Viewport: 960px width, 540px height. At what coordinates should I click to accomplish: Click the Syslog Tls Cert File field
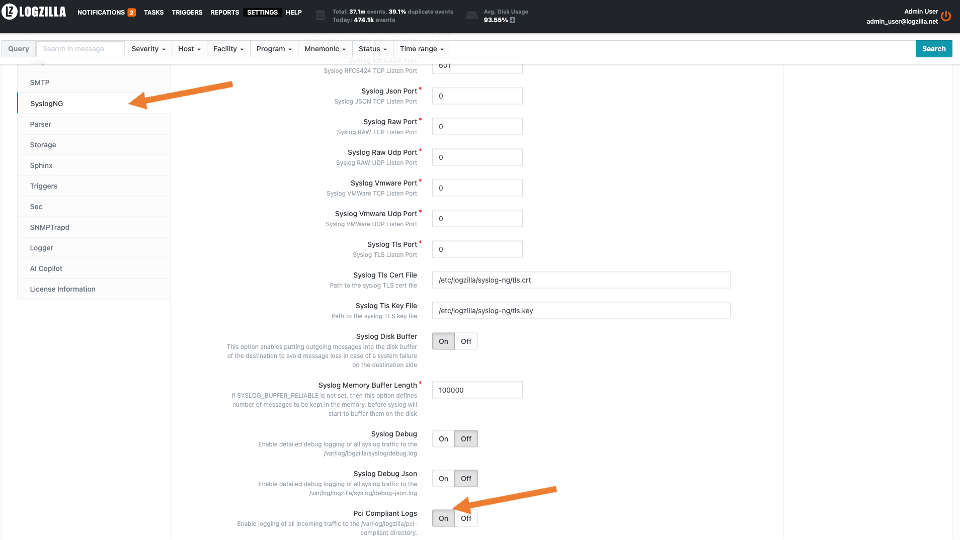[581, 280]
